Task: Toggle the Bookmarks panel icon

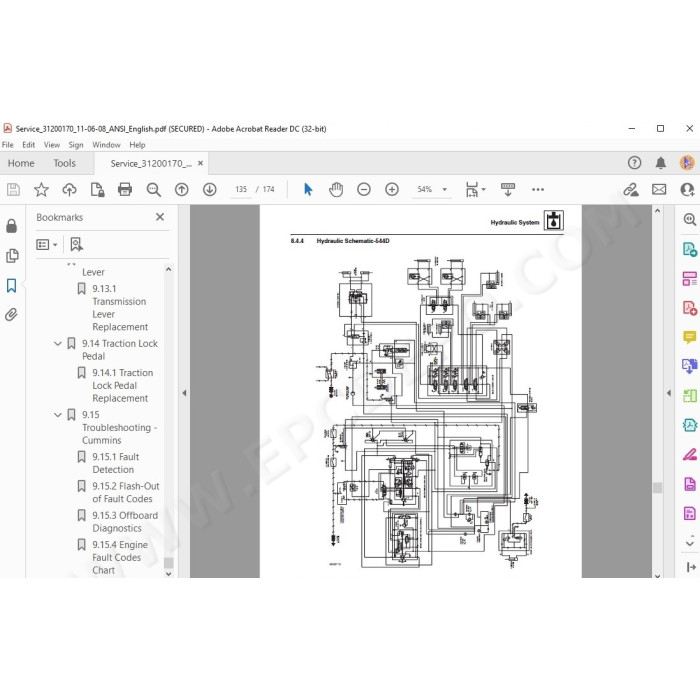Action: (x=12, y=285)
